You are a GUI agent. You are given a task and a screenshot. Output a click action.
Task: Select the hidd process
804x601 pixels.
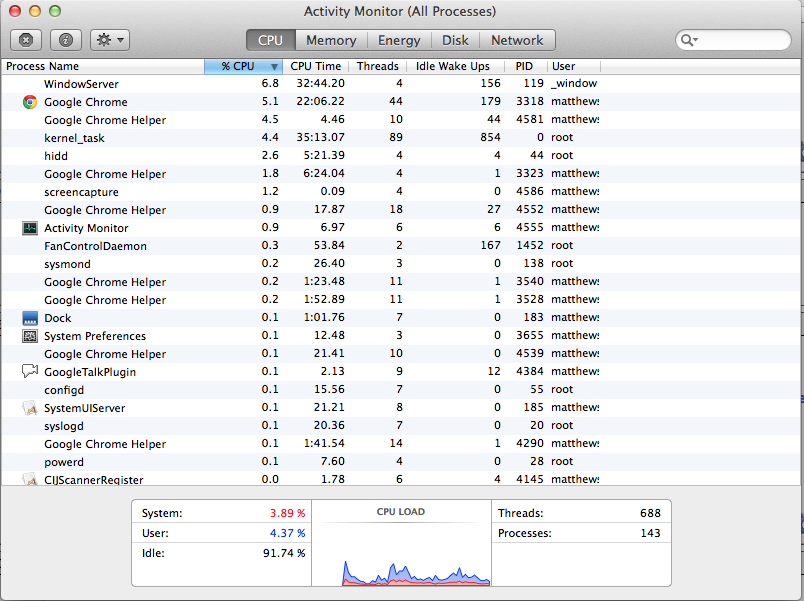[402, 156]
